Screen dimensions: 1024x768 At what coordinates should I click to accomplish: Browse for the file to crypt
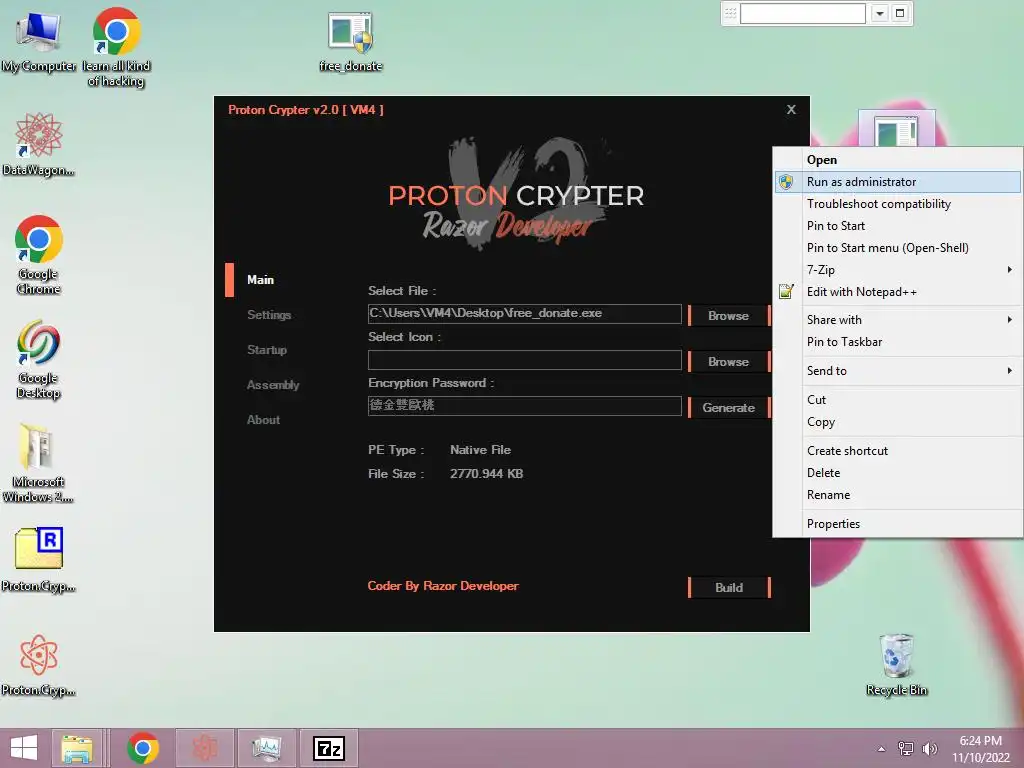pos(729,315)
